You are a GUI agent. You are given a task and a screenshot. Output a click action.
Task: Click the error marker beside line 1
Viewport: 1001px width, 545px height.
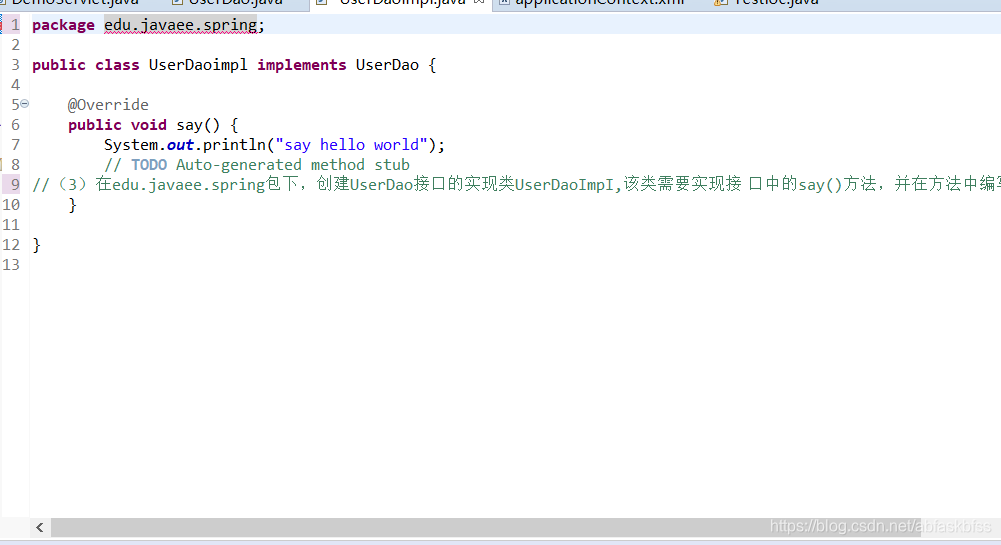1,25
